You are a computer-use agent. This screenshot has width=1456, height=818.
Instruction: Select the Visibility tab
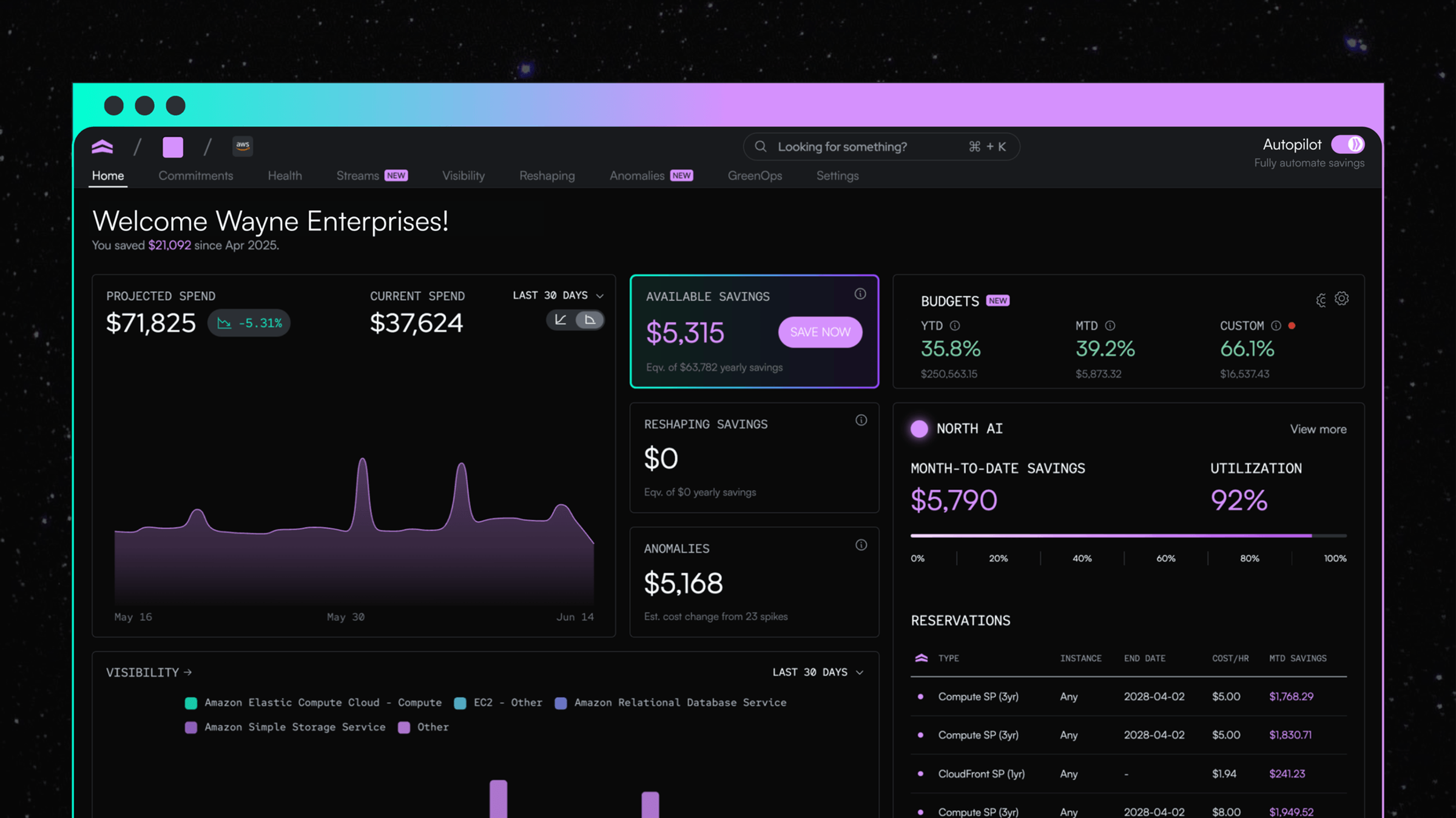(x=463, y=176)
